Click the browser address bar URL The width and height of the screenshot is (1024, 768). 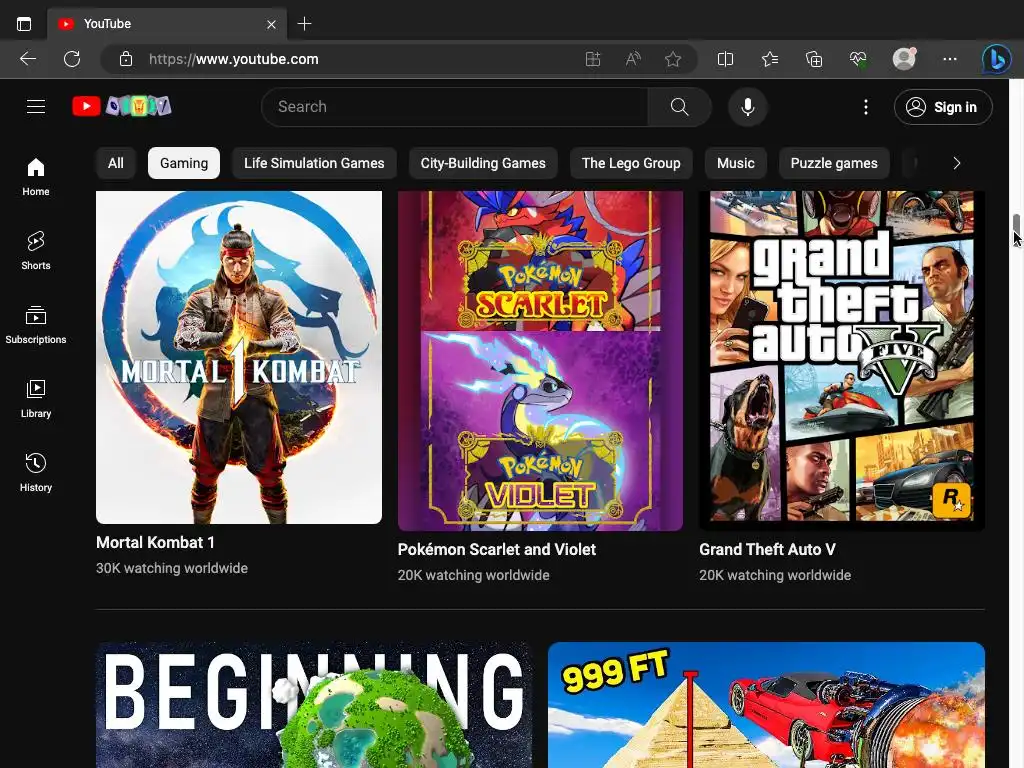[233, 59]
